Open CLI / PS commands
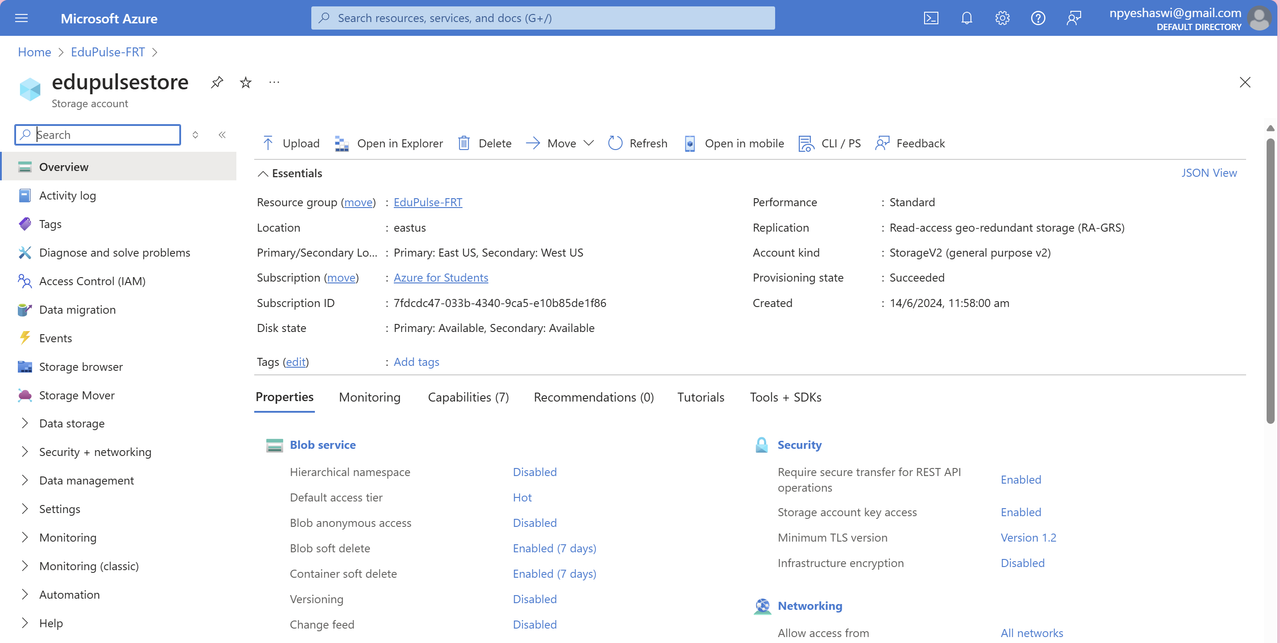1280x643 pixels. (x=829, y=143)
